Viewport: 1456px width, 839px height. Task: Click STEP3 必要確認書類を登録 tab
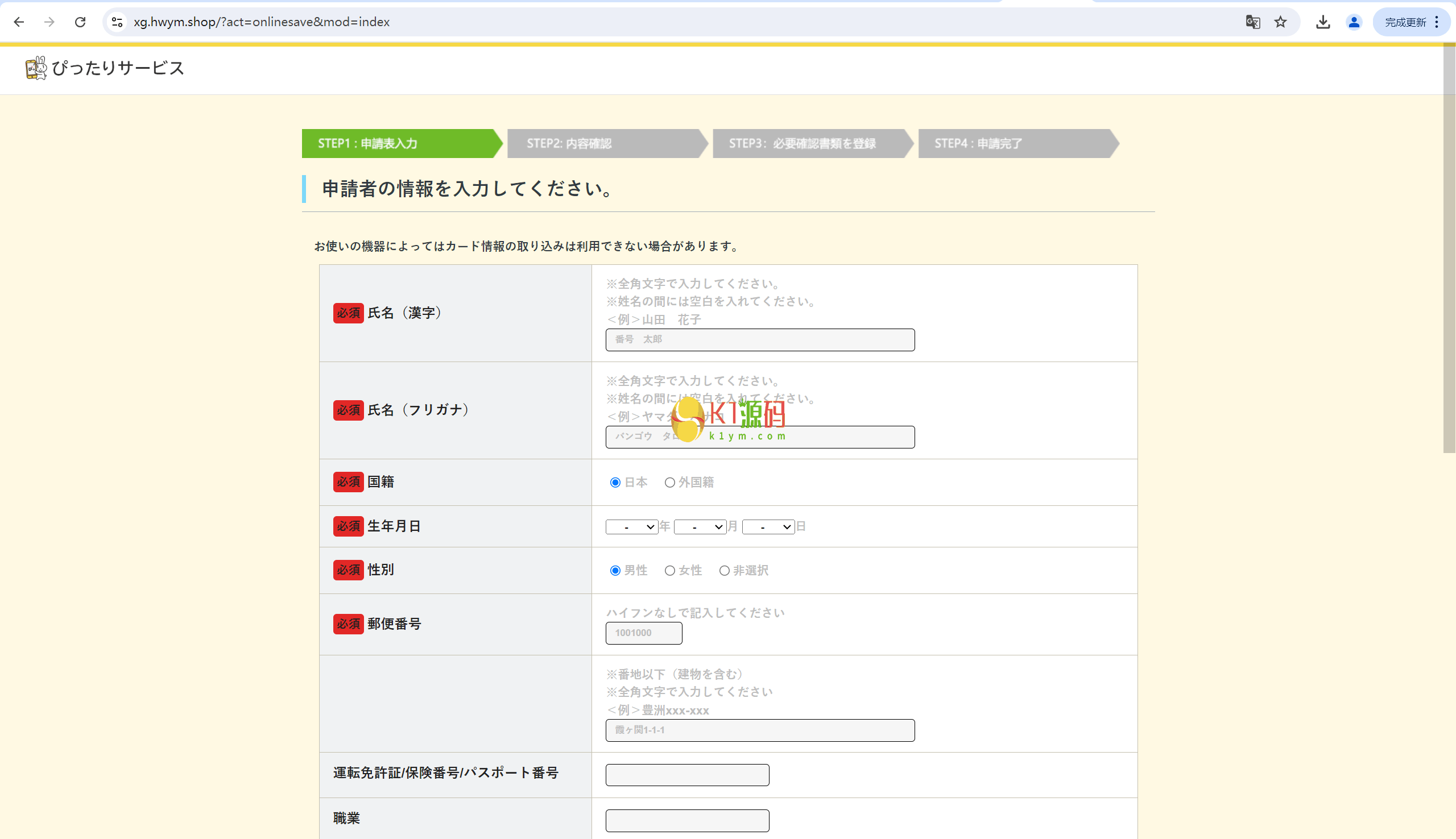click(x=804, y=143)
